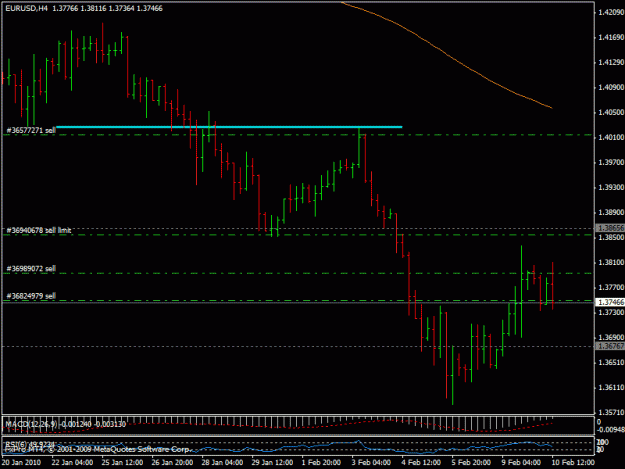Click the 1.40100 price scale value
The height and width of the screenshot is (469, 625).
pyautogui.click(x=611, y=137)
